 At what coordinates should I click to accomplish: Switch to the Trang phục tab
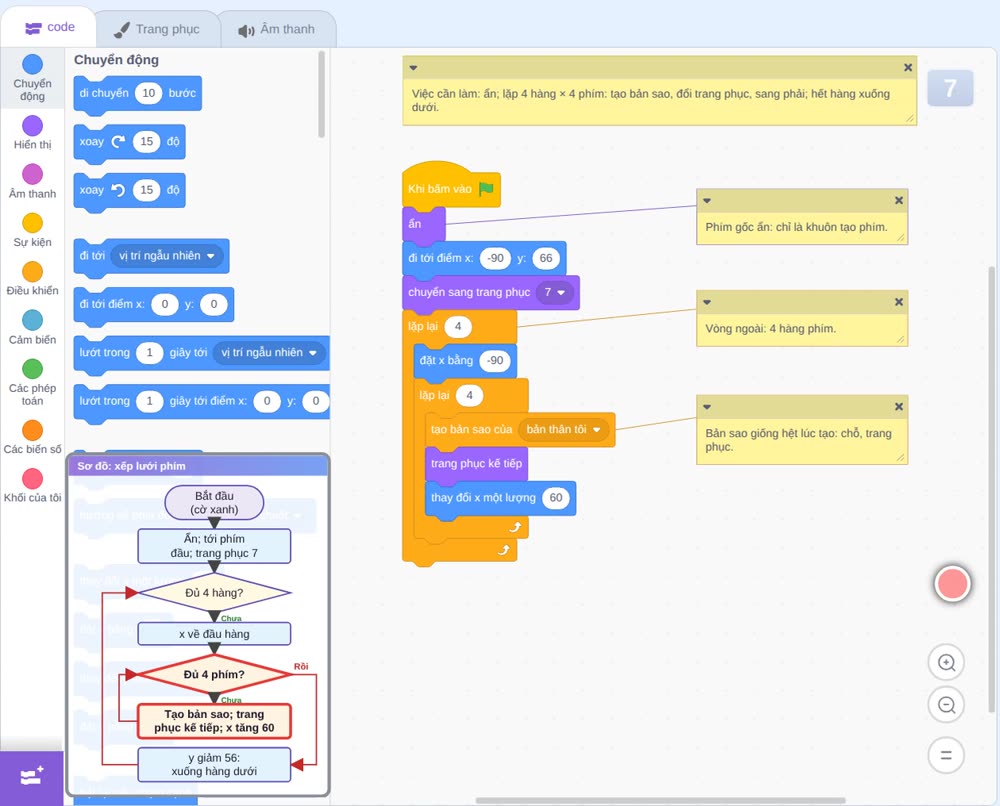157,29
